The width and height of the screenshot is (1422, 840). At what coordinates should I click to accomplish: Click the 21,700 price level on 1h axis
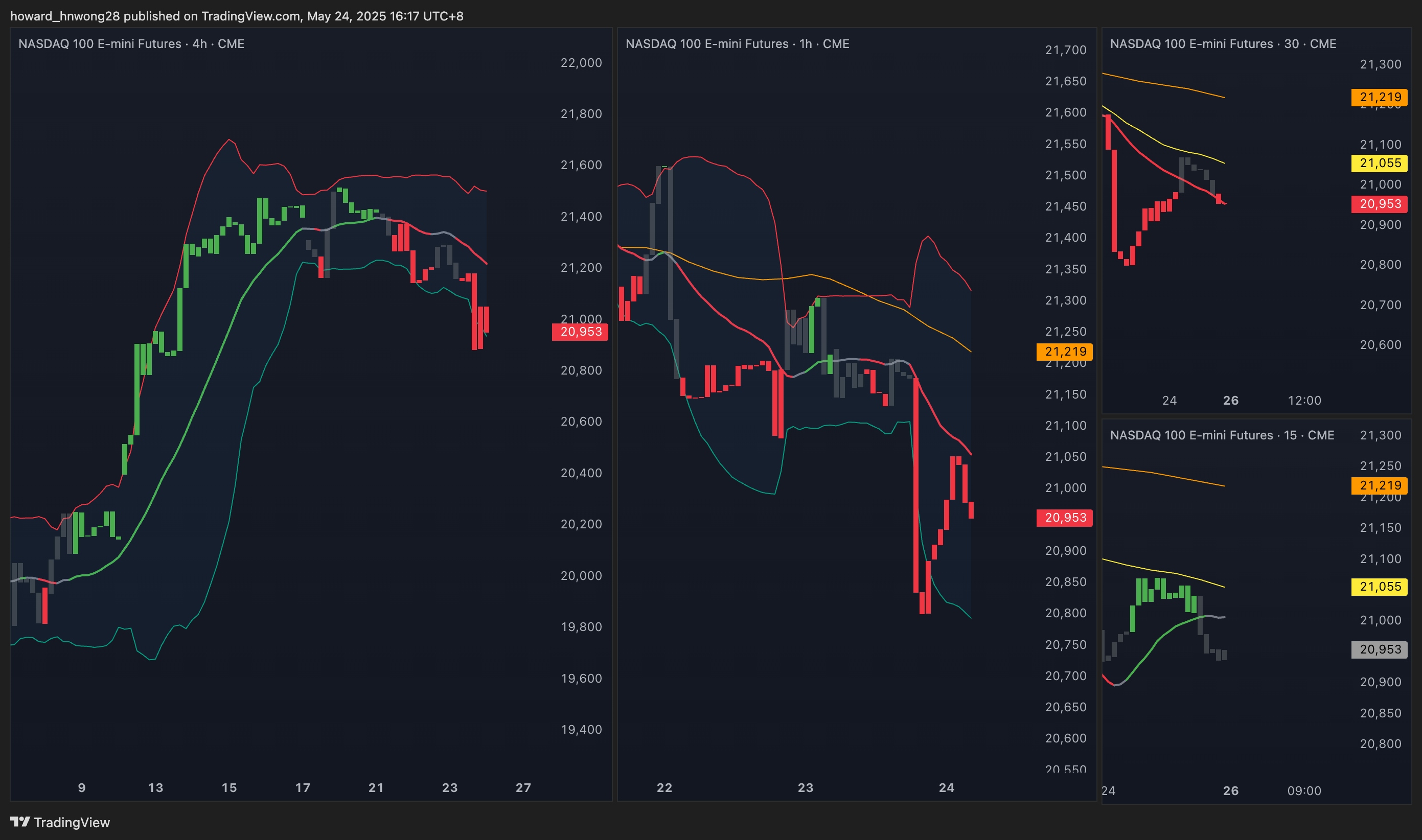tap(1065, 50)
